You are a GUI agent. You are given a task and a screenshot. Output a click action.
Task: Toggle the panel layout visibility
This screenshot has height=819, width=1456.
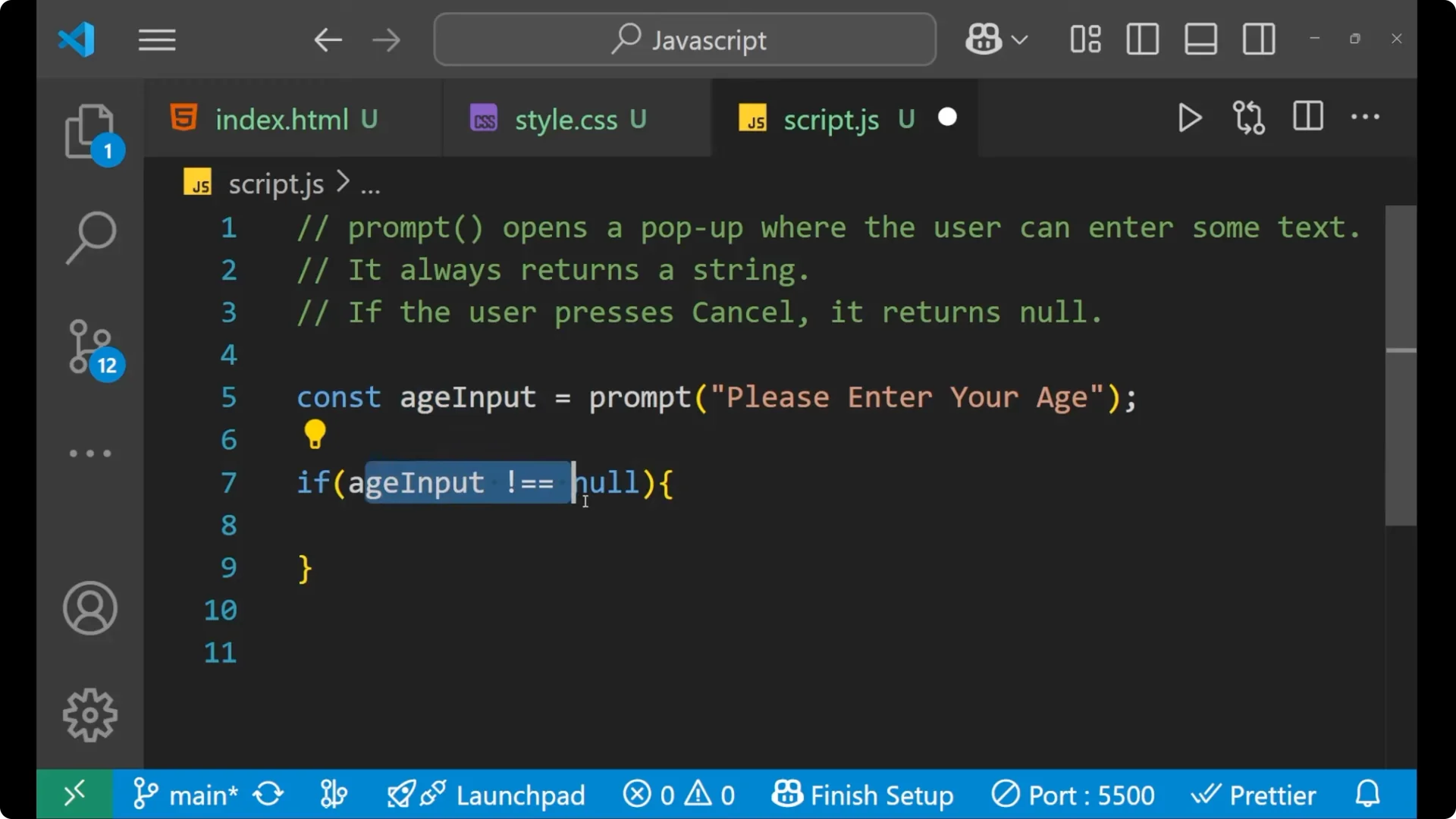[1200, 39]
